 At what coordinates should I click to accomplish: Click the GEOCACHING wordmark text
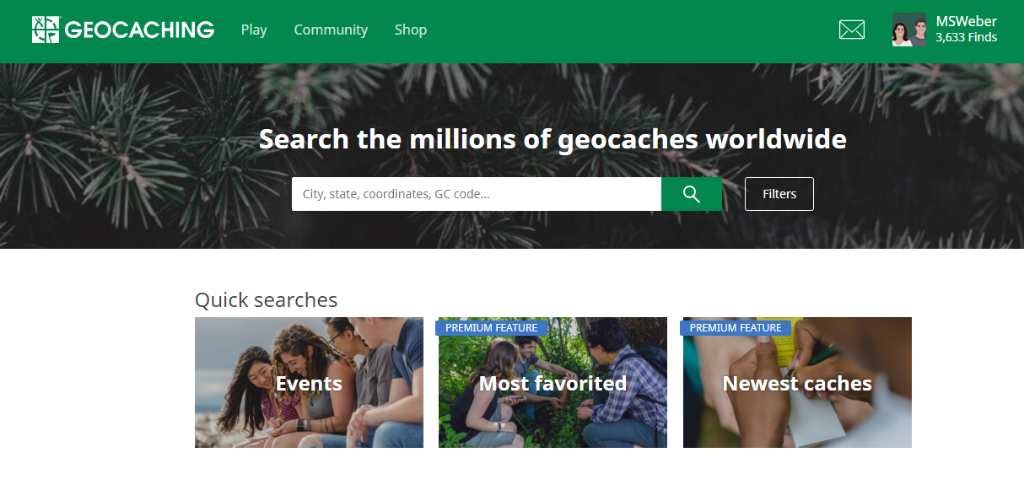pyautogui.click(x=139, y=30)
